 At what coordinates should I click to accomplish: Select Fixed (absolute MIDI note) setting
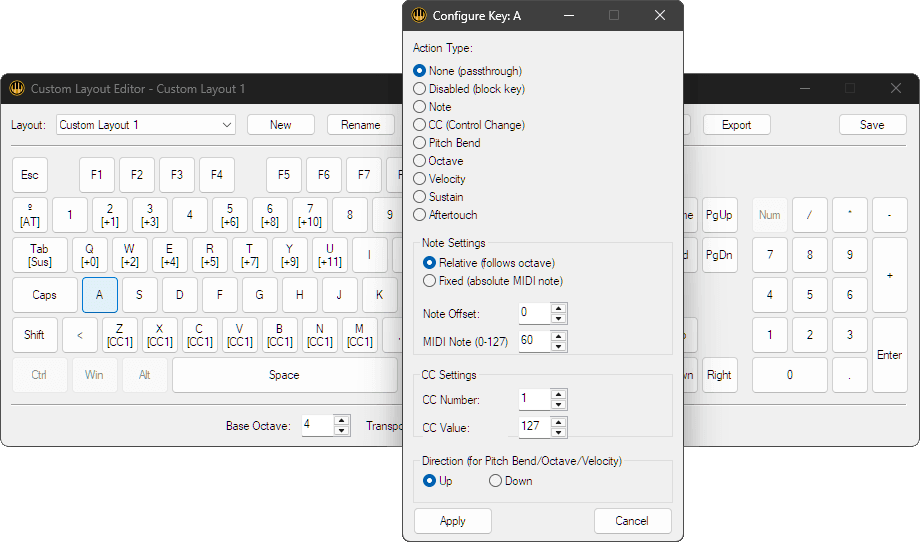[x=493, y=281]
